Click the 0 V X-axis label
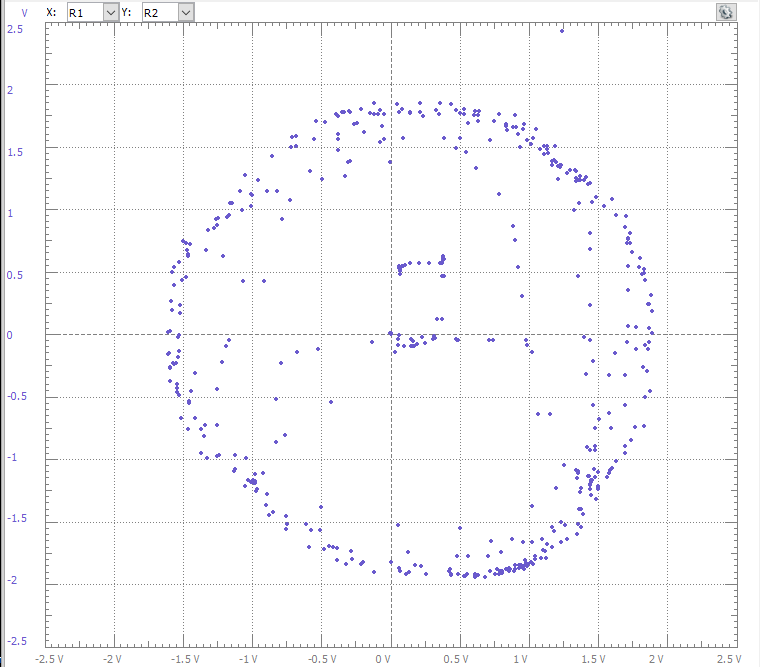The width and height of the screenshot is (760, 667). coord(383,659)
